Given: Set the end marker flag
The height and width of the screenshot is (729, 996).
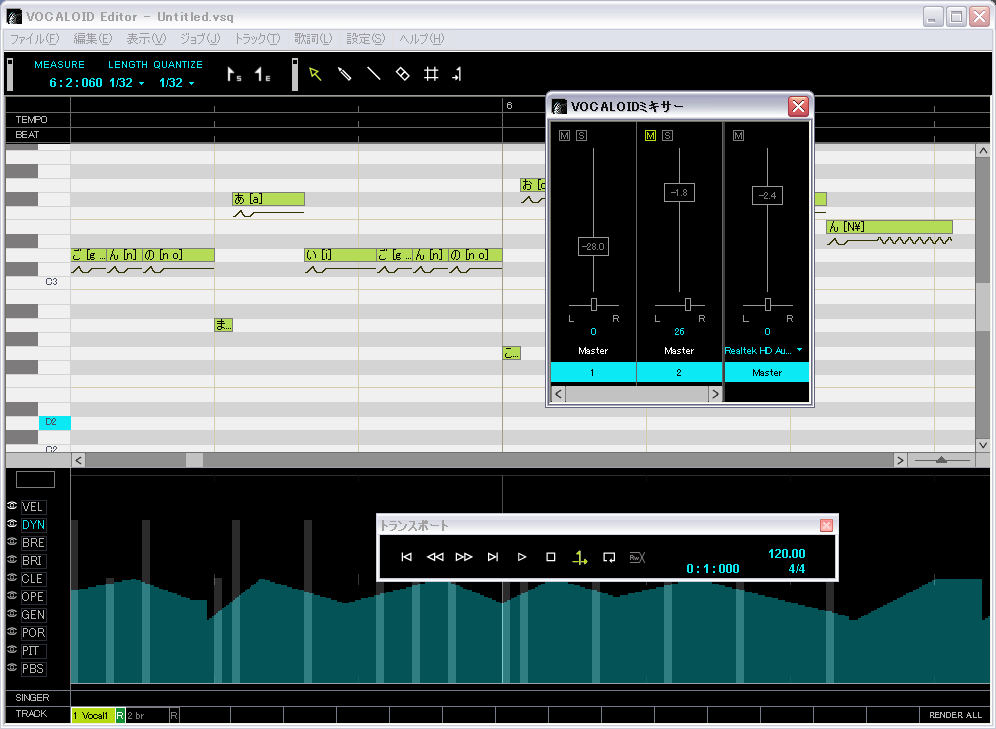Looking at the screenshot, I should click(262, 75).
